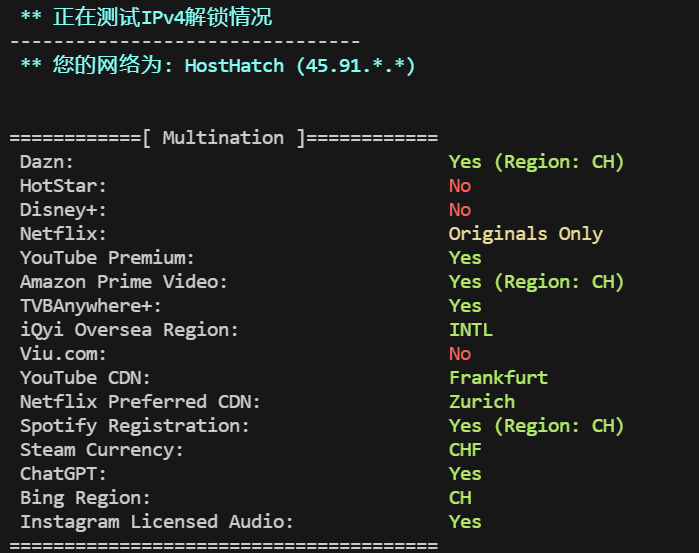
Task: Click the Originals Only Netflix result
Action: point(526,234)
